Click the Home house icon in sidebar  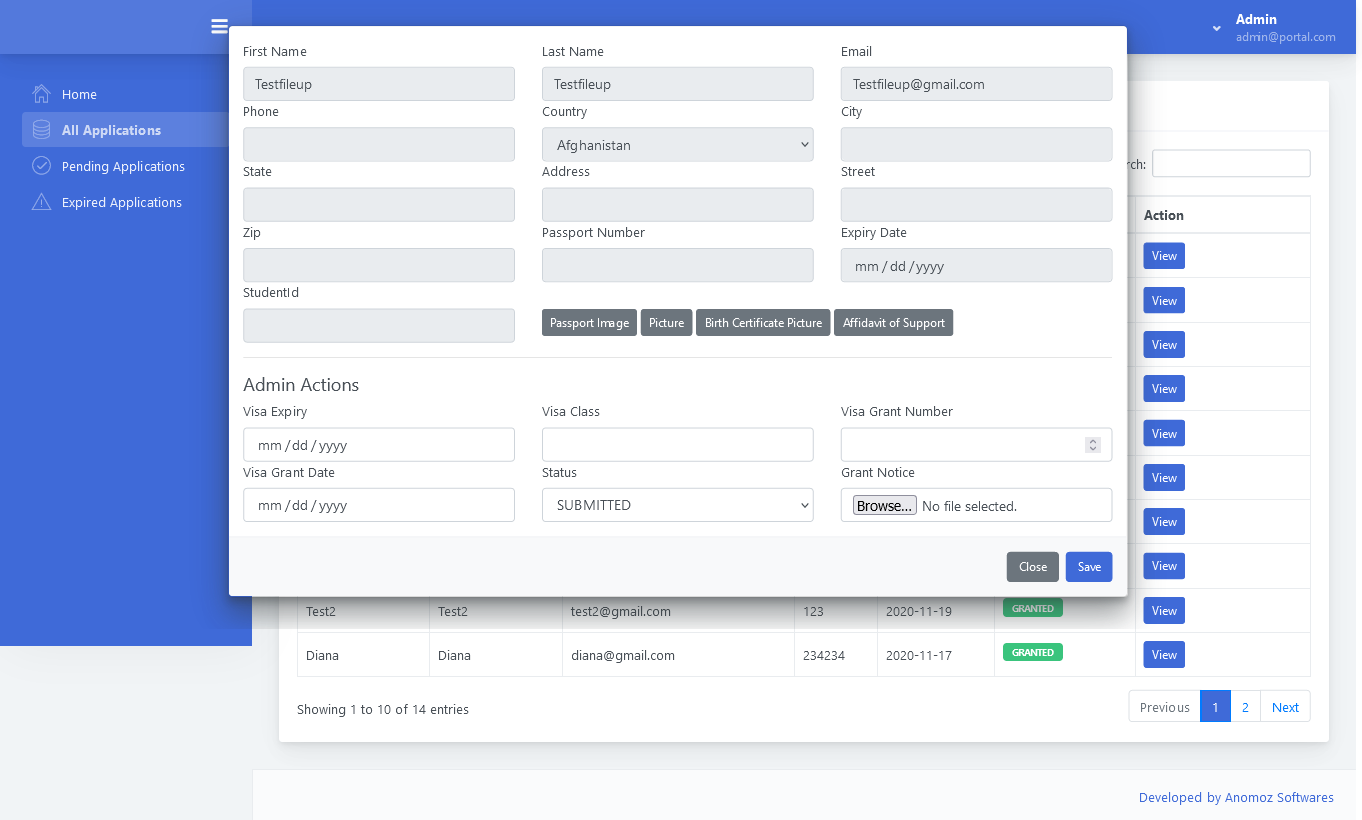pyautogui.click(x=41, y=94)
